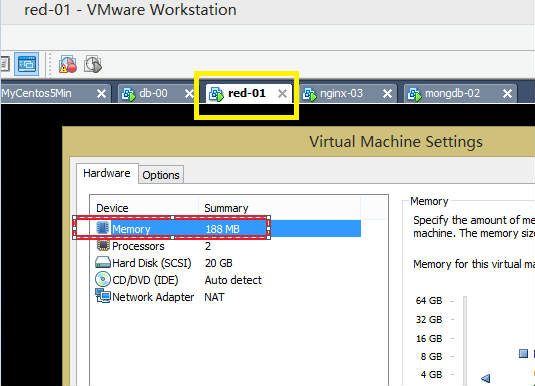The height and width of the screenshot is (386, 535).
Task: Close the db-00 tab
Action: click(189, 94)
